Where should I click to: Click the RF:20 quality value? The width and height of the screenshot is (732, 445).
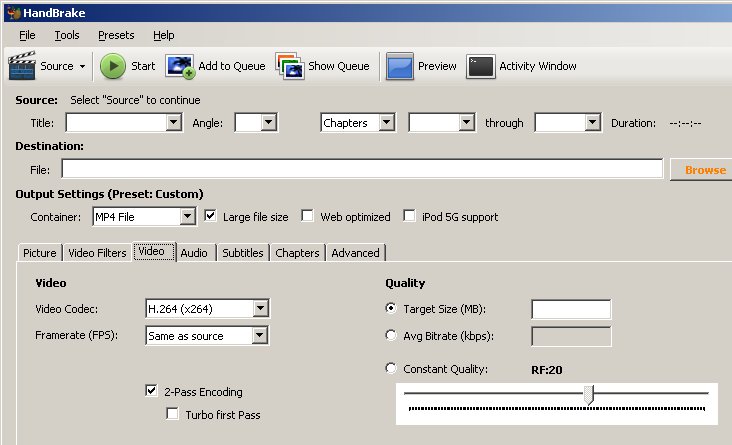point(547,370)
